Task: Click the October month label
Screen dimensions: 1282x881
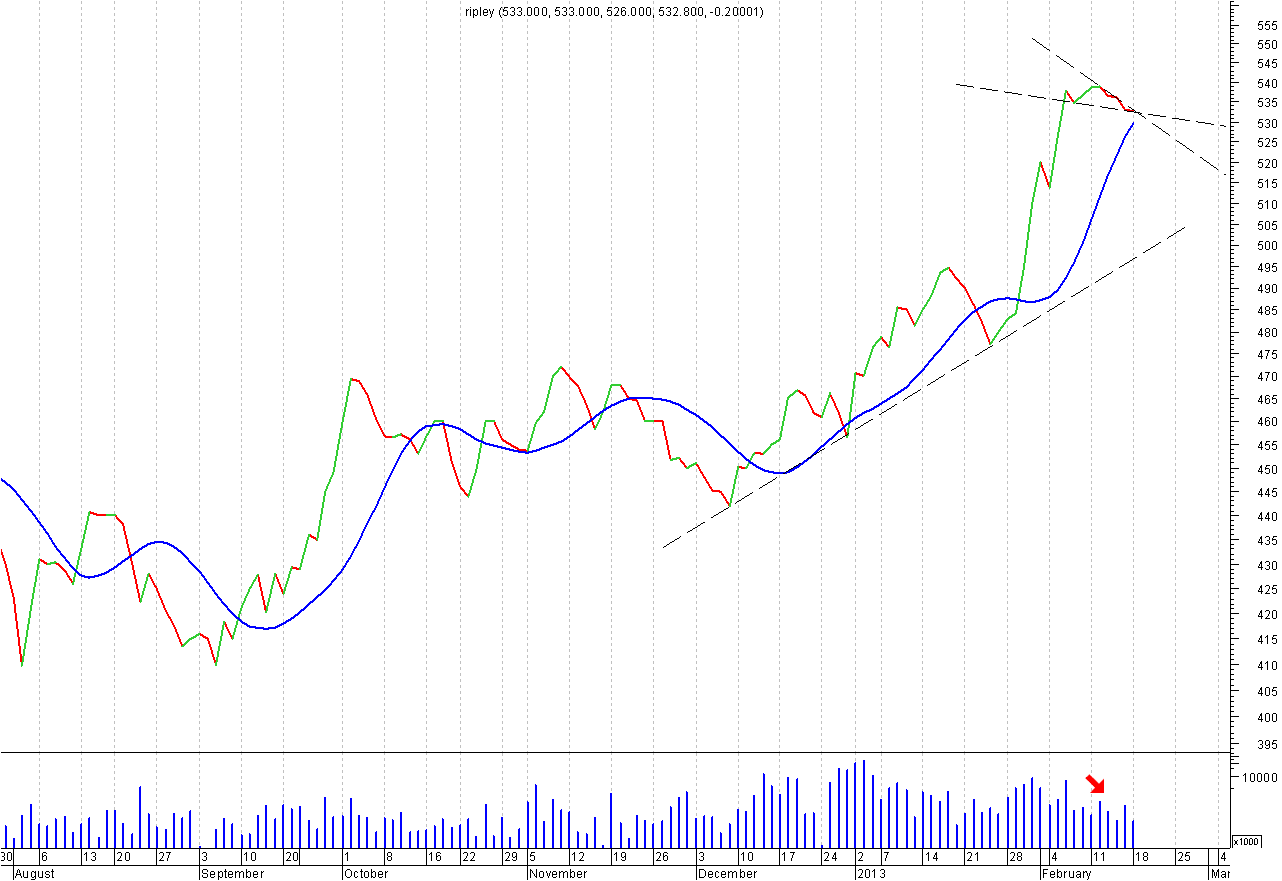Action: pyautogui.click(x=366, y=873)
